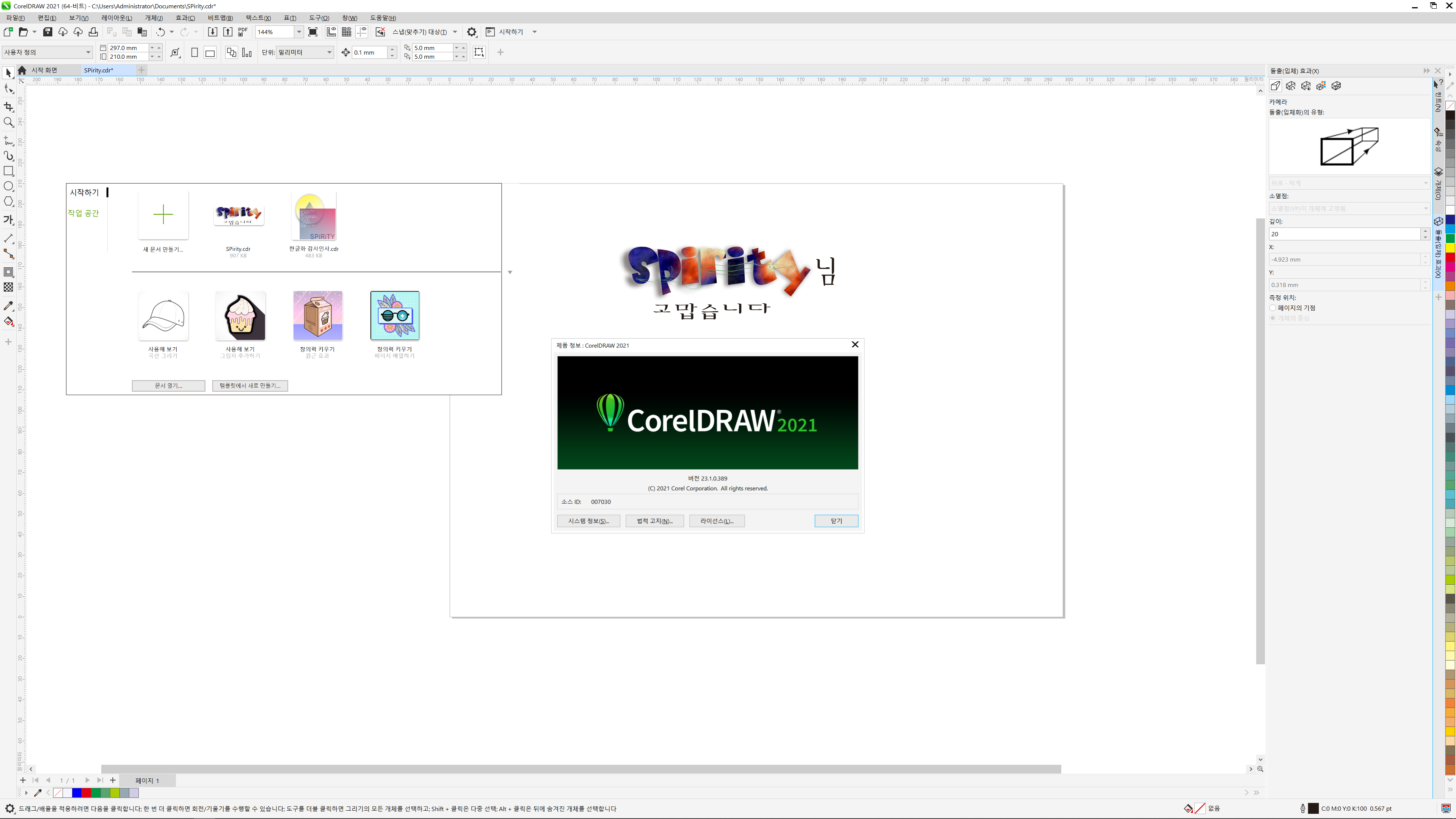The height and width of the screenshot is (819, 1456).
Task: Switch to the 시작 화면 tab
Action: tap(44, 70)
